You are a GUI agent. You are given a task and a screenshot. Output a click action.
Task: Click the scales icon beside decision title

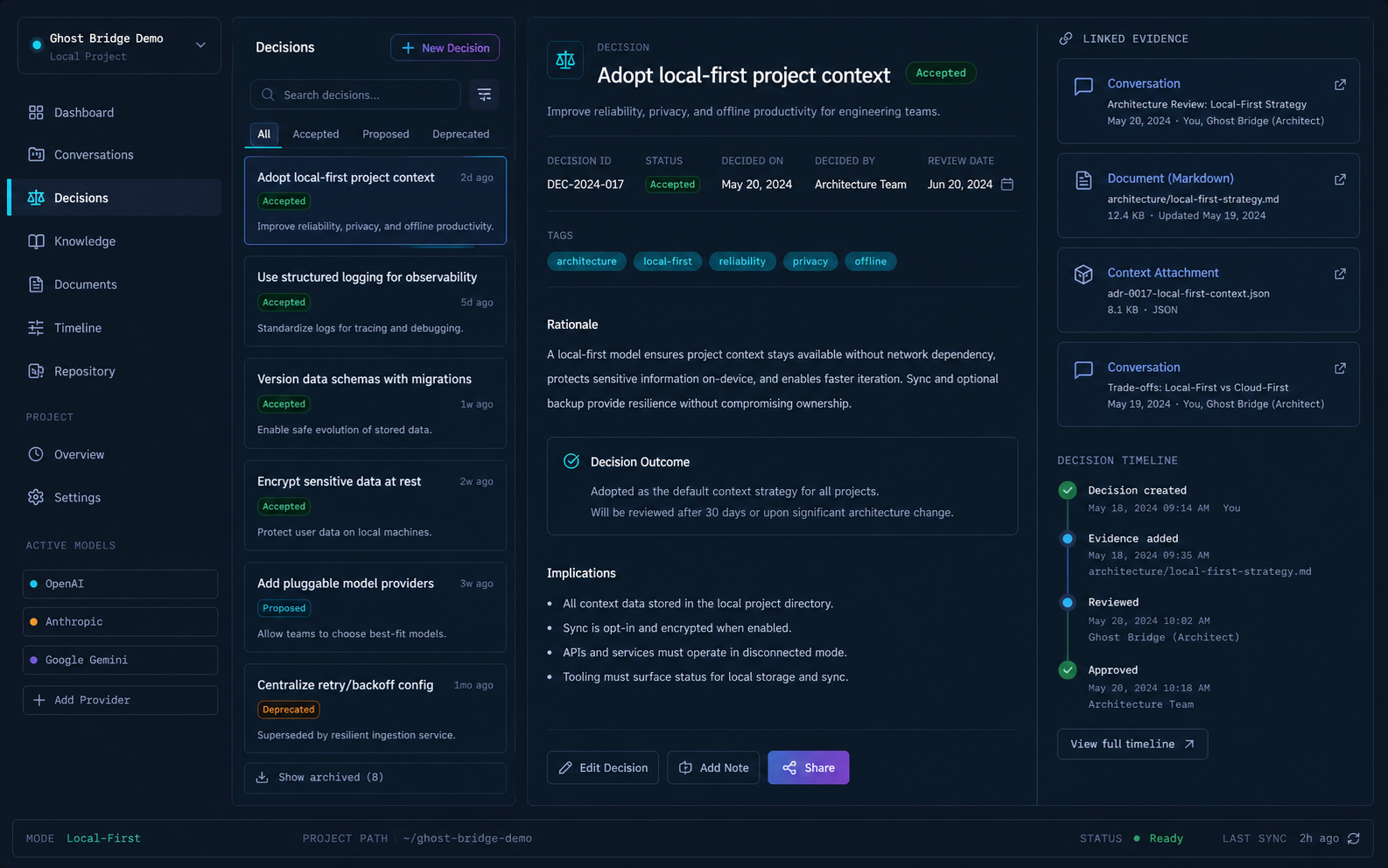click(565, 60)
